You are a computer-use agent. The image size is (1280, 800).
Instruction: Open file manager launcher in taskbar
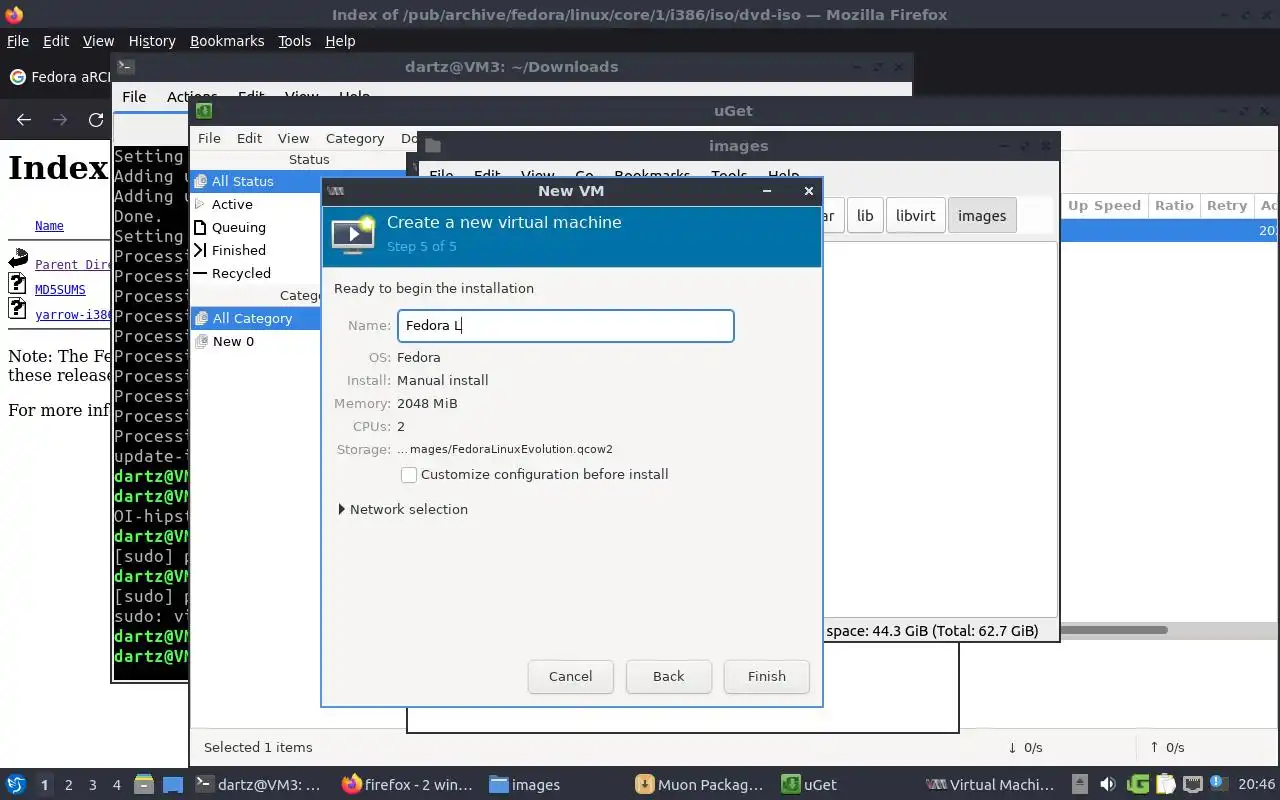coord(144,785)
